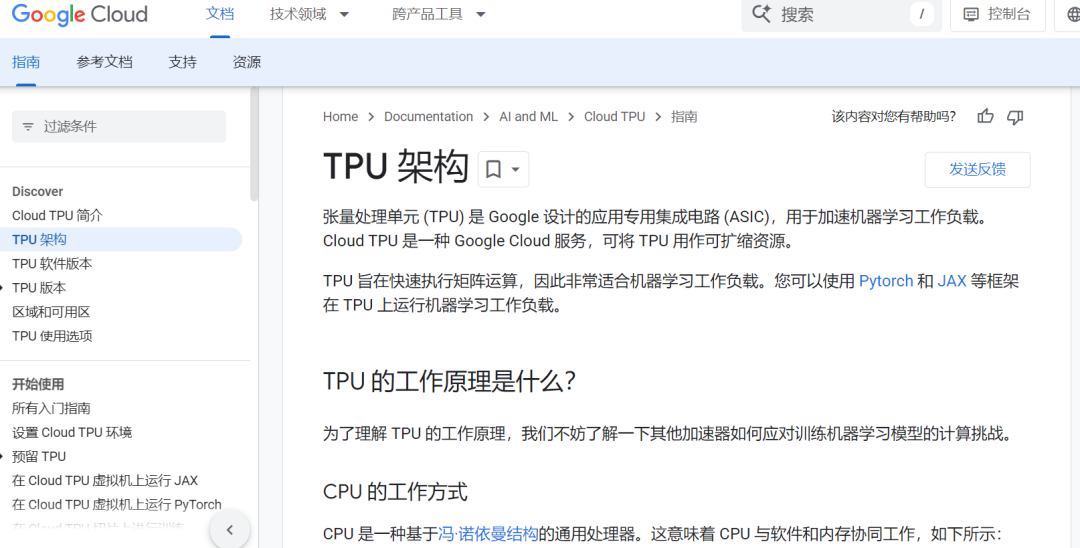Viewport: 1080px width, 548px height.
Task: Open the Pytorch link
Action: [886, 281]
